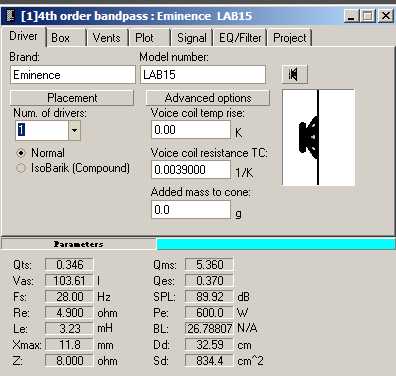Open the Box tab

tap(66, 38)
